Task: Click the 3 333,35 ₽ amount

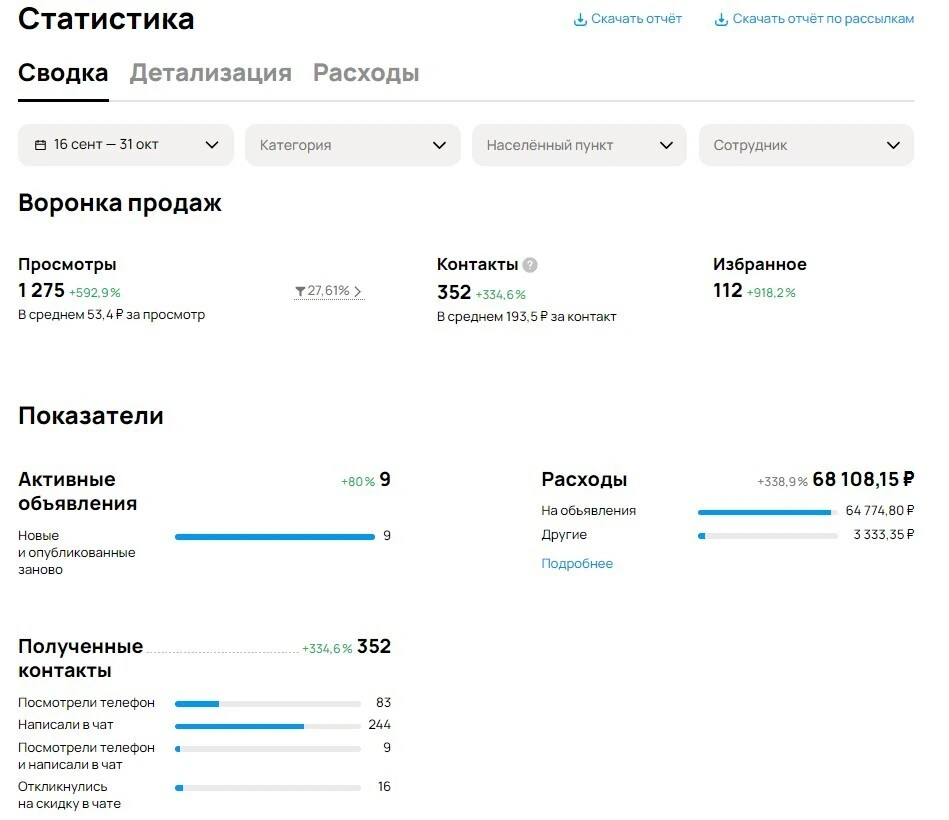Action: point(884,534)
